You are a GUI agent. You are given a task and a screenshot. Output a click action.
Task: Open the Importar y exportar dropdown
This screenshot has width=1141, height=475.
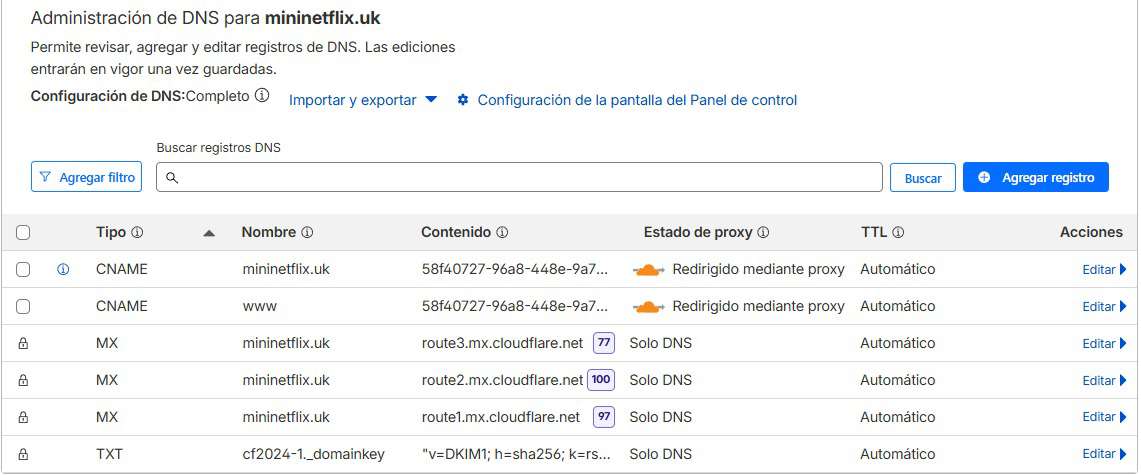(x=363, y=100)
